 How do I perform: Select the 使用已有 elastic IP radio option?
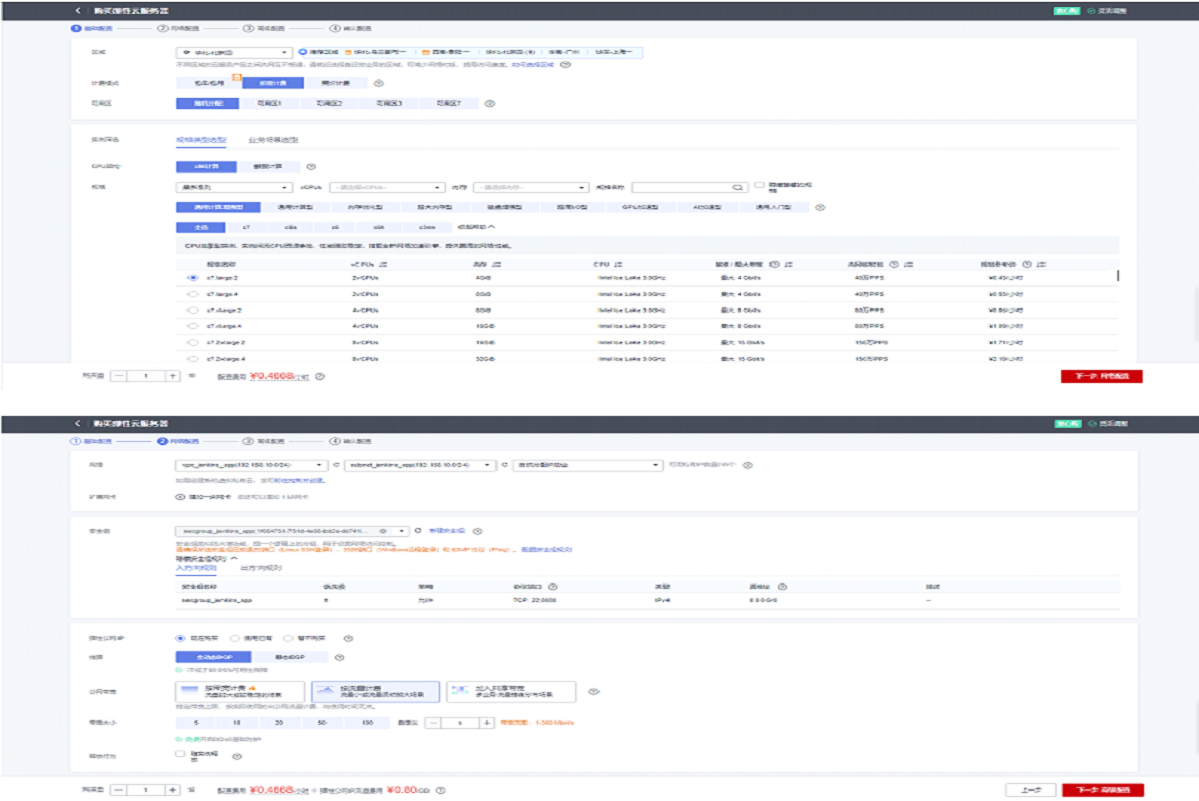234,637
